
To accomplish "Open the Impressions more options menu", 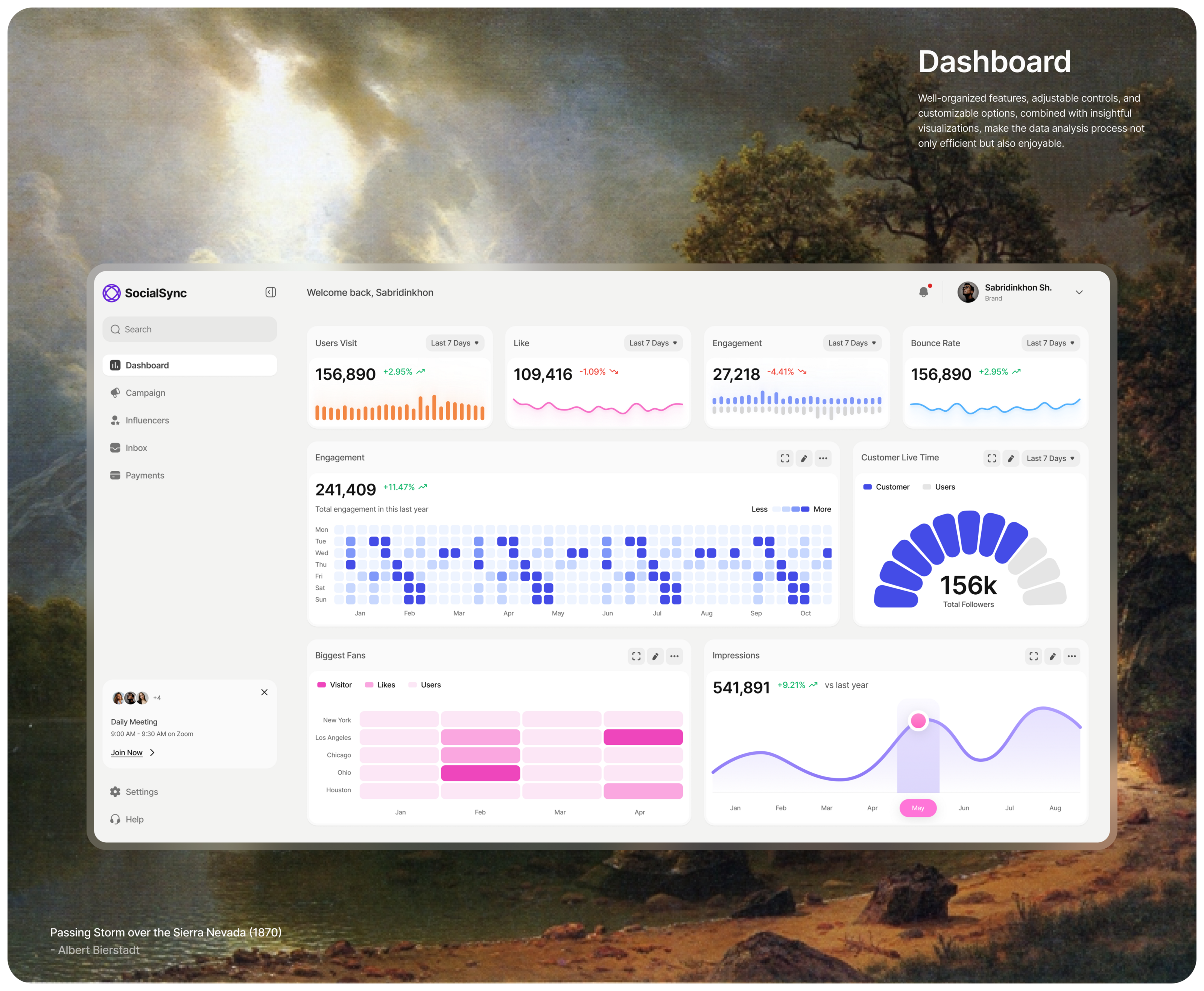I will coord(1072,656).
